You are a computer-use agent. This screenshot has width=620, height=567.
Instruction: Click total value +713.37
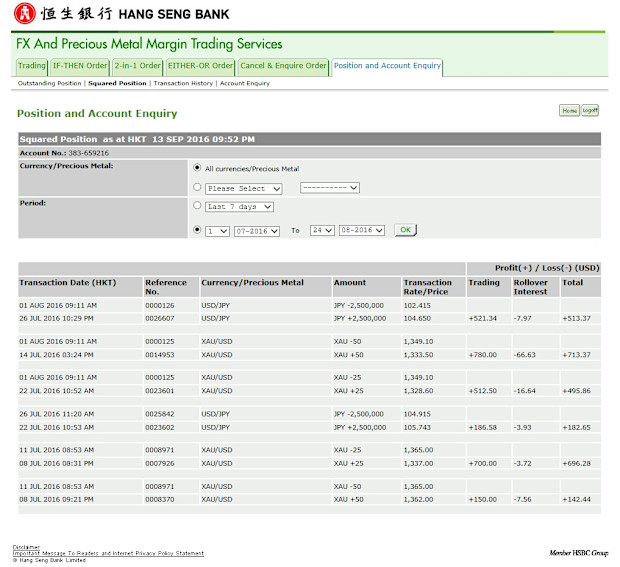577,355
